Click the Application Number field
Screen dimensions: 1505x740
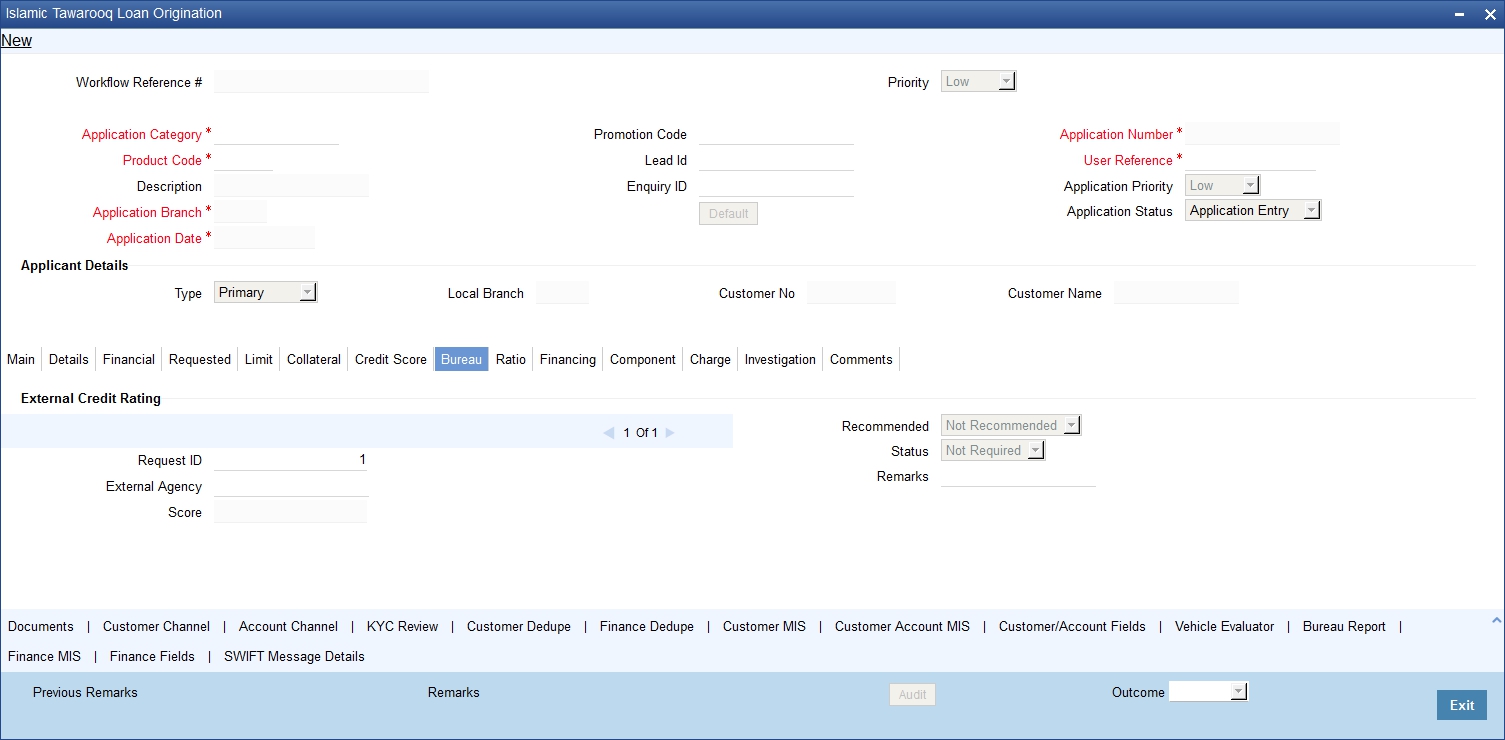click(x=1262, y=134)
